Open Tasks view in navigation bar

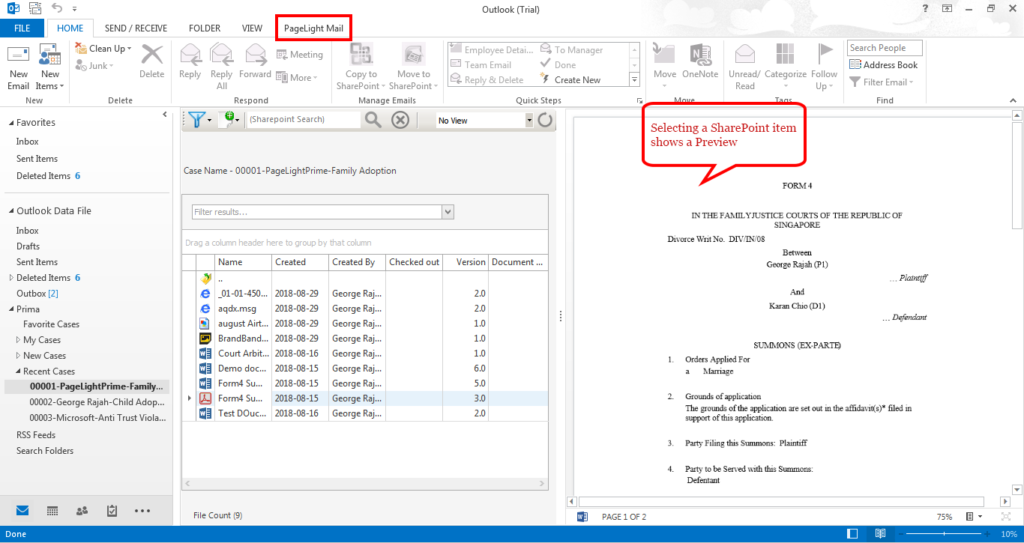112,511
